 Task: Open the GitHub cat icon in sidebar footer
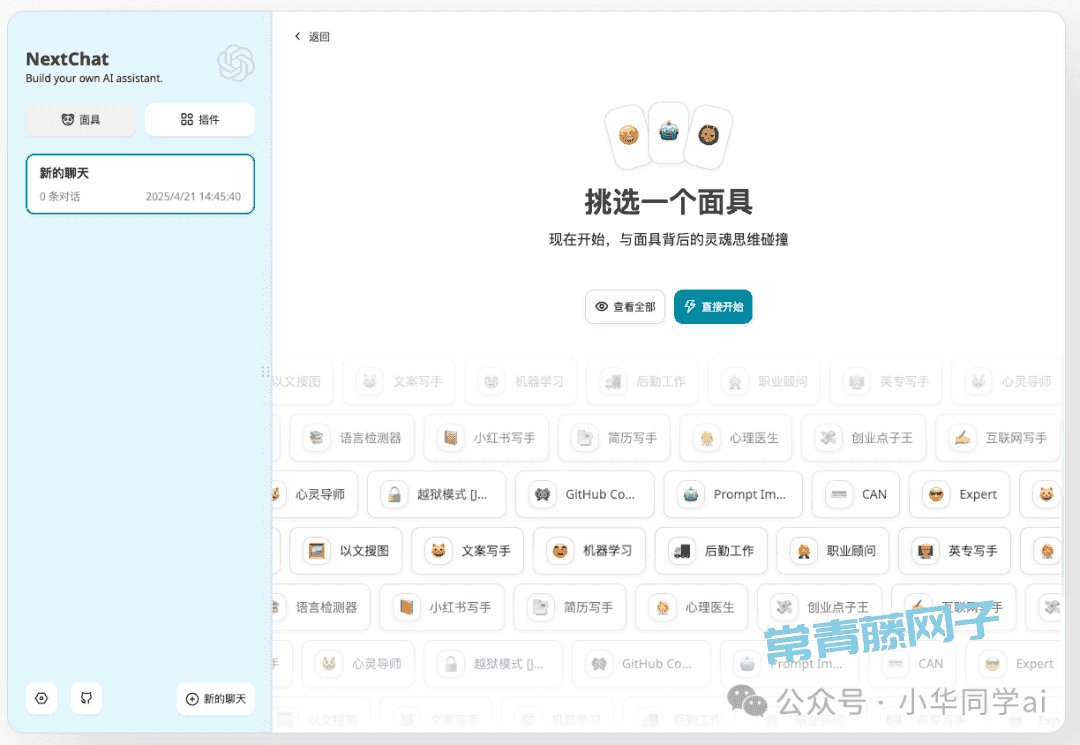86,698
